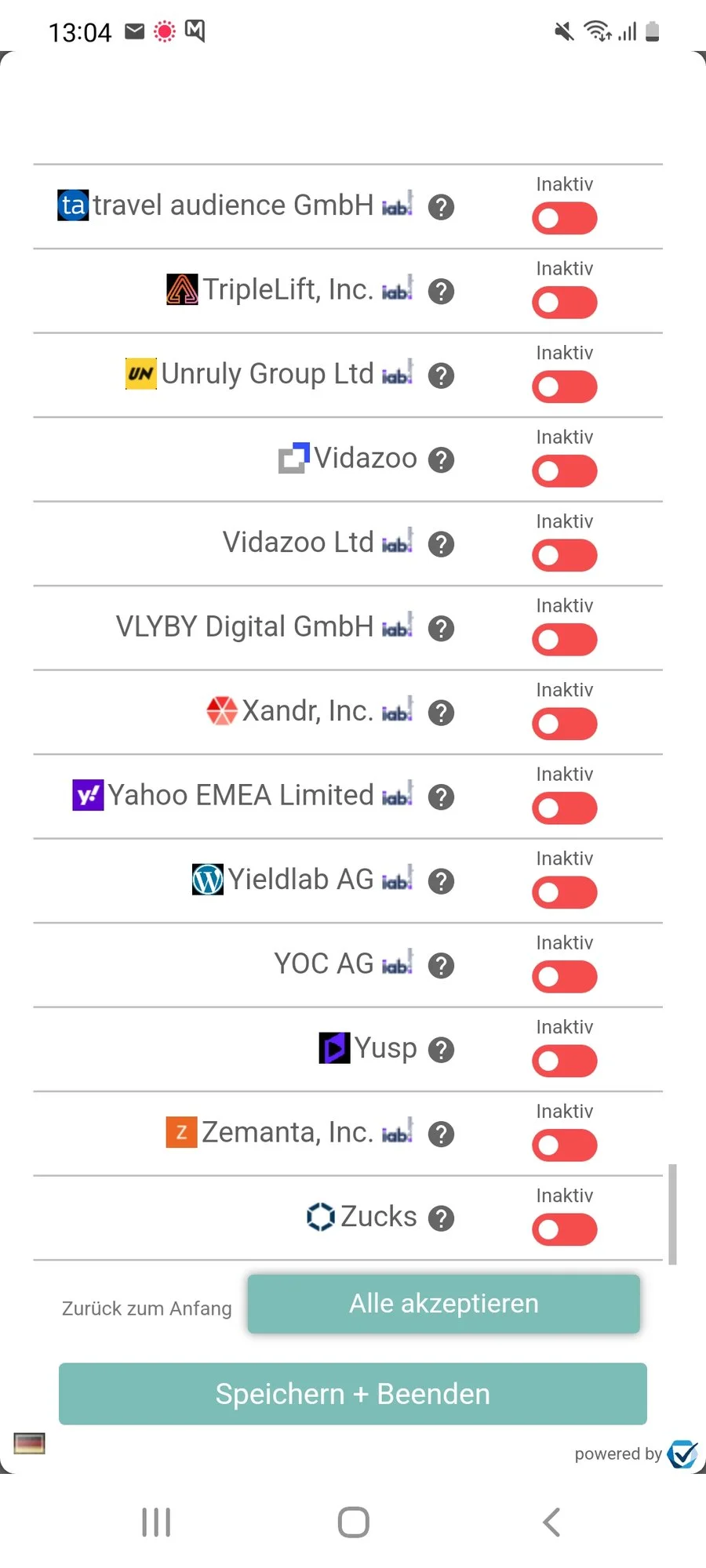Click Speichern + Beenden button
706x1568 pixels.
353,1394
